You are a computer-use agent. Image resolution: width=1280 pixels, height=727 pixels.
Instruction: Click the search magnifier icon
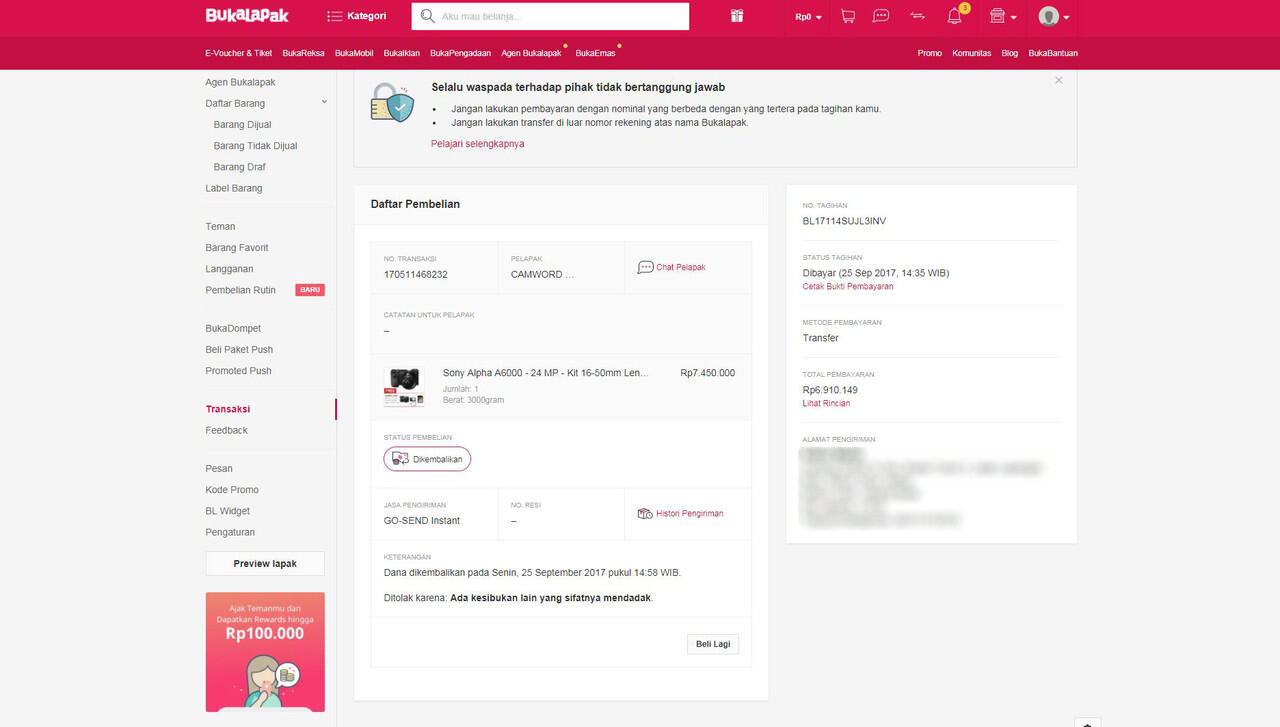point(427,16)
